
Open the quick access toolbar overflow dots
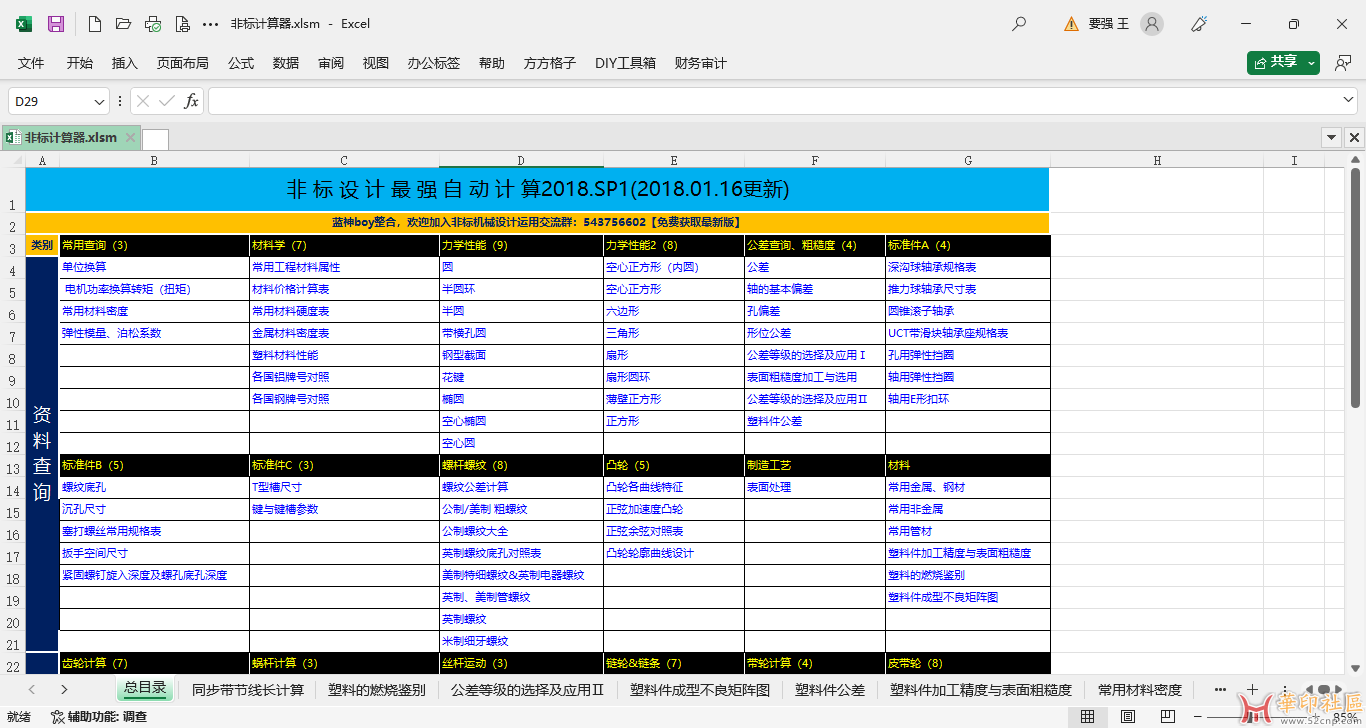point(210,23)
